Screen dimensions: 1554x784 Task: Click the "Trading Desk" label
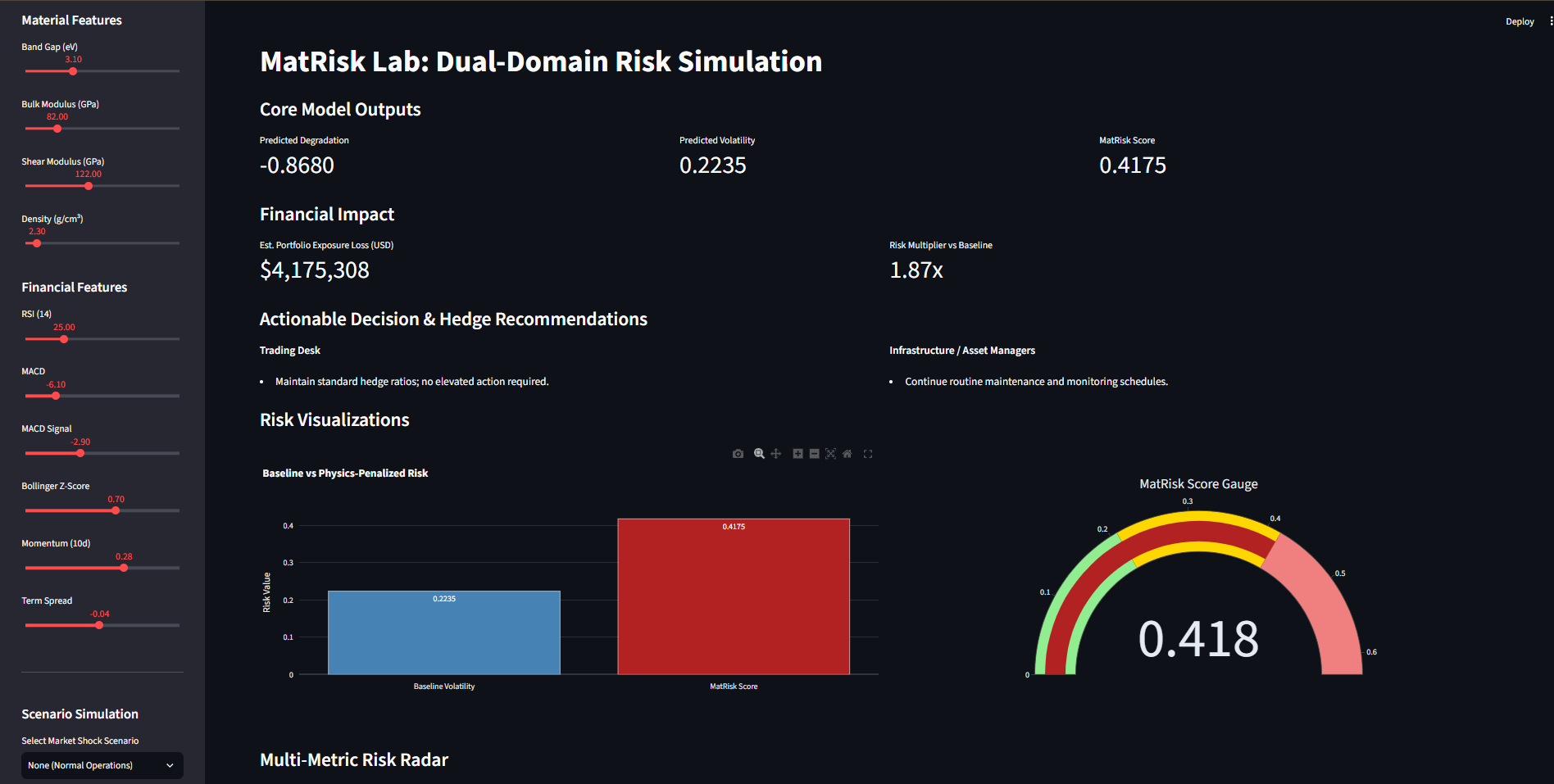[290, 351]
